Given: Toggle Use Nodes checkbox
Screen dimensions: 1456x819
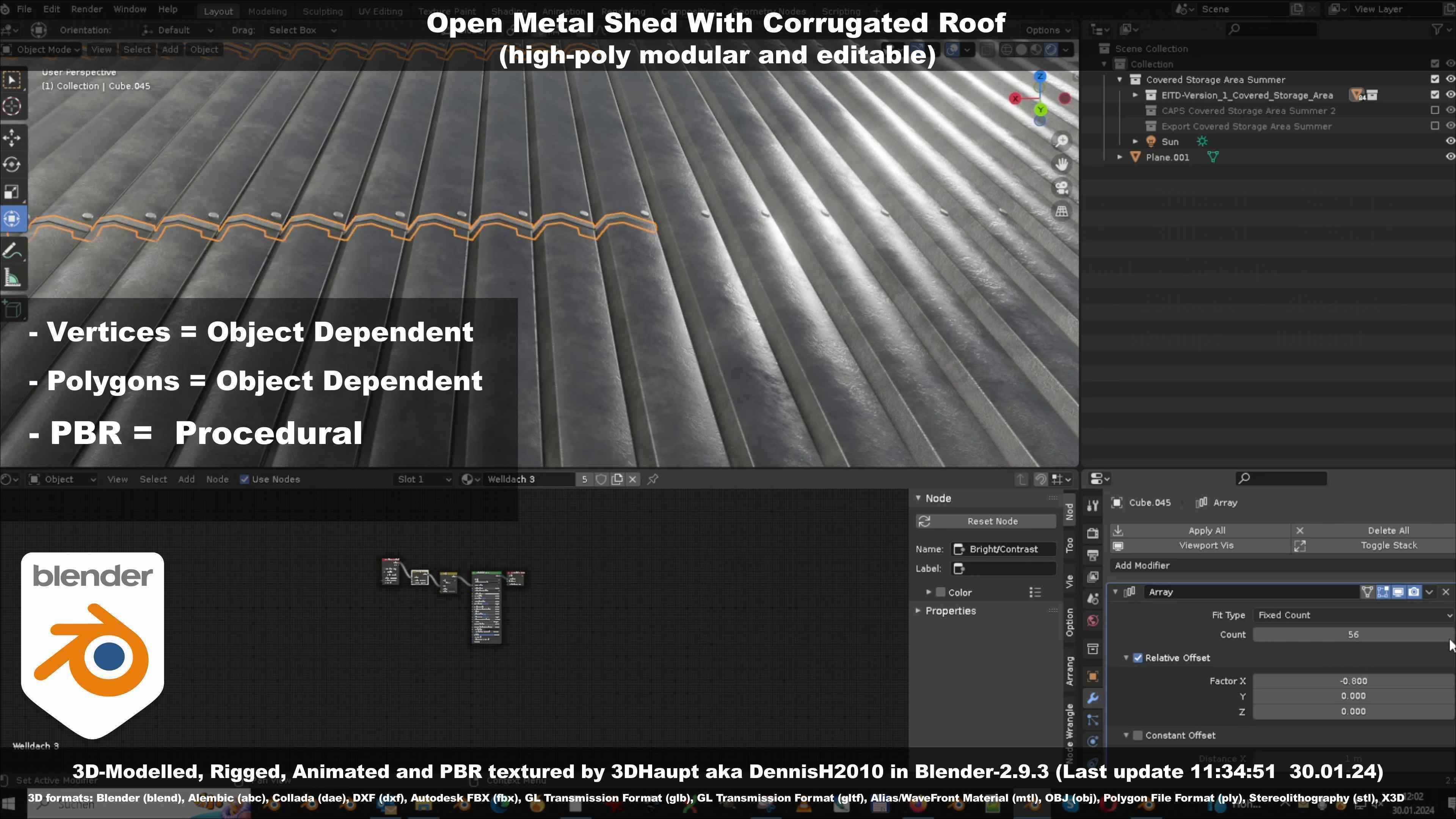Looking at the screenshot, I should point(245,479).
